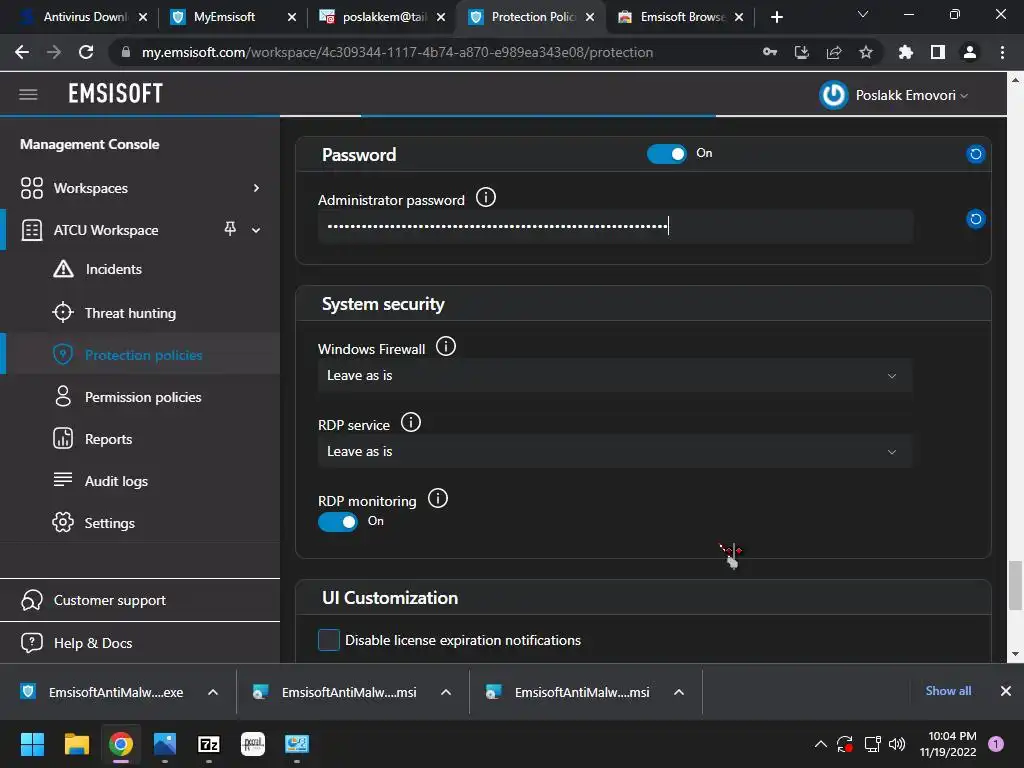Image resolution: width=1024 pixels, height=768 pixels.
Task: Open options for the last msi download
Action: pyautogui.click(x=679, y=692)
